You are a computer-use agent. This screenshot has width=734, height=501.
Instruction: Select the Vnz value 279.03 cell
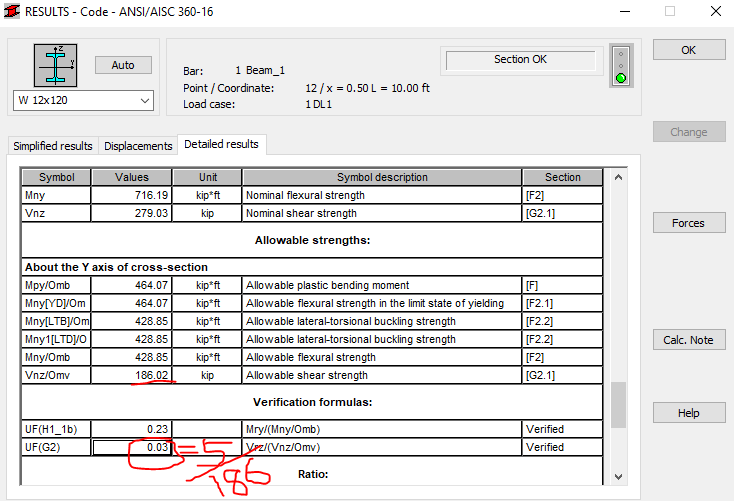tap(132, 213)
